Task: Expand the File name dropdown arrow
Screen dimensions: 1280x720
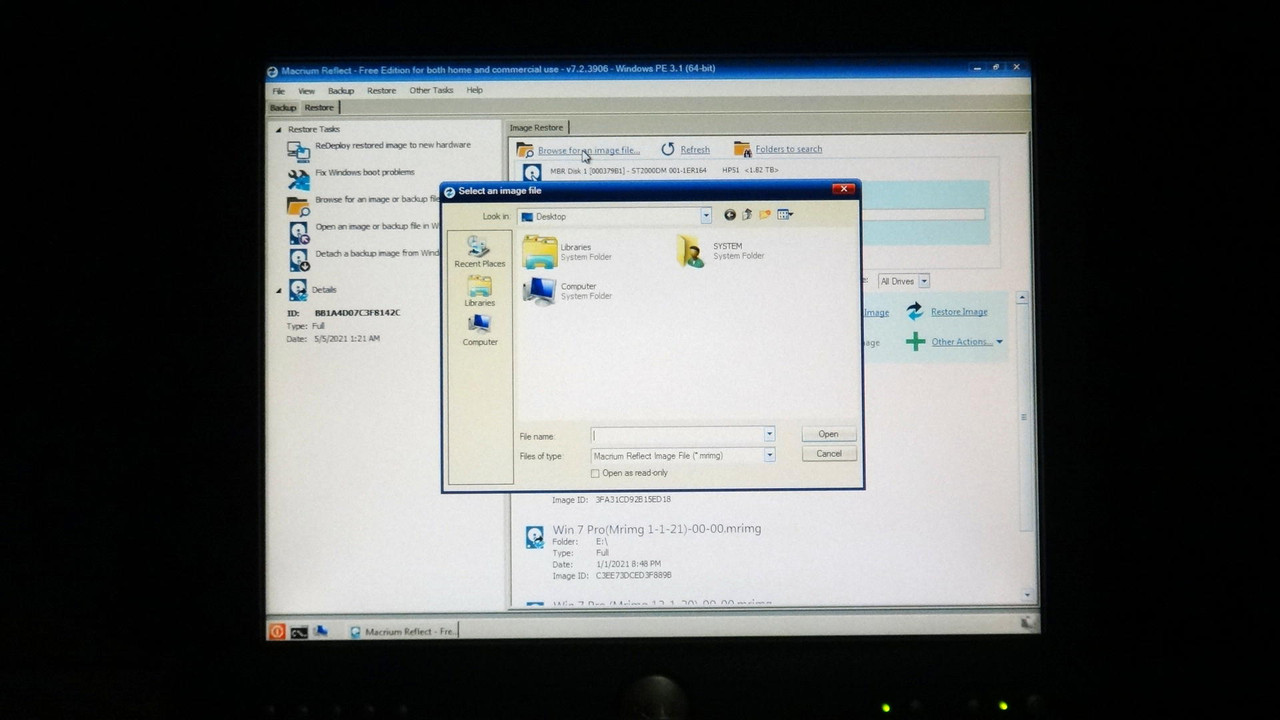Action: (x=769, y=435)
